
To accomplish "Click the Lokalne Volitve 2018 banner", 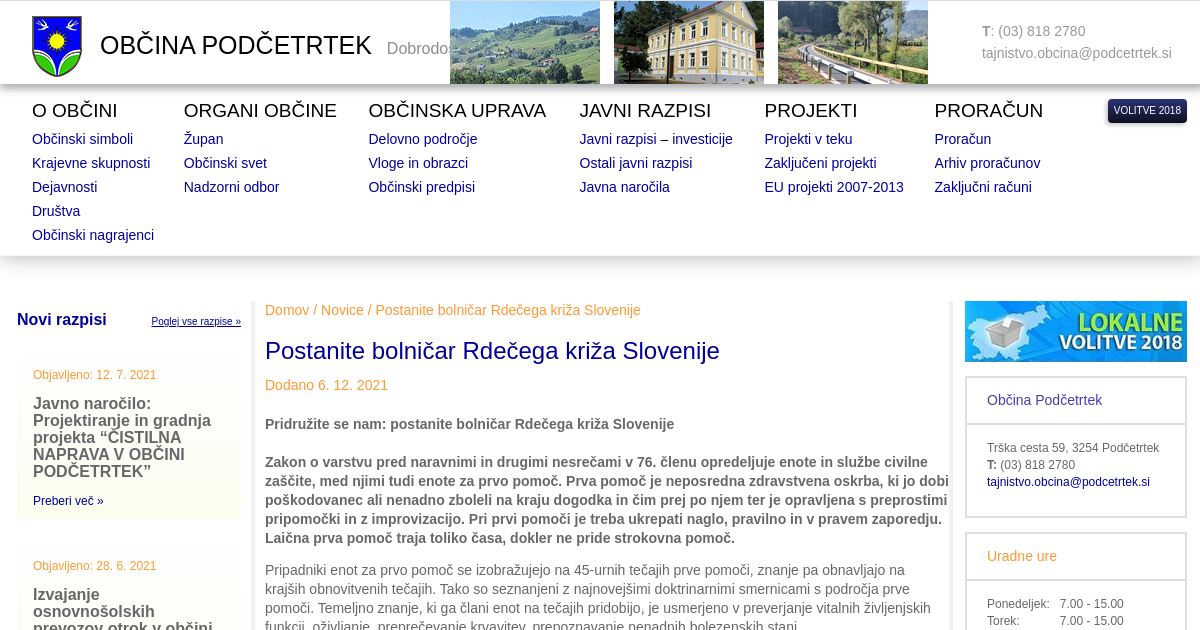I will coord(1075,331).
